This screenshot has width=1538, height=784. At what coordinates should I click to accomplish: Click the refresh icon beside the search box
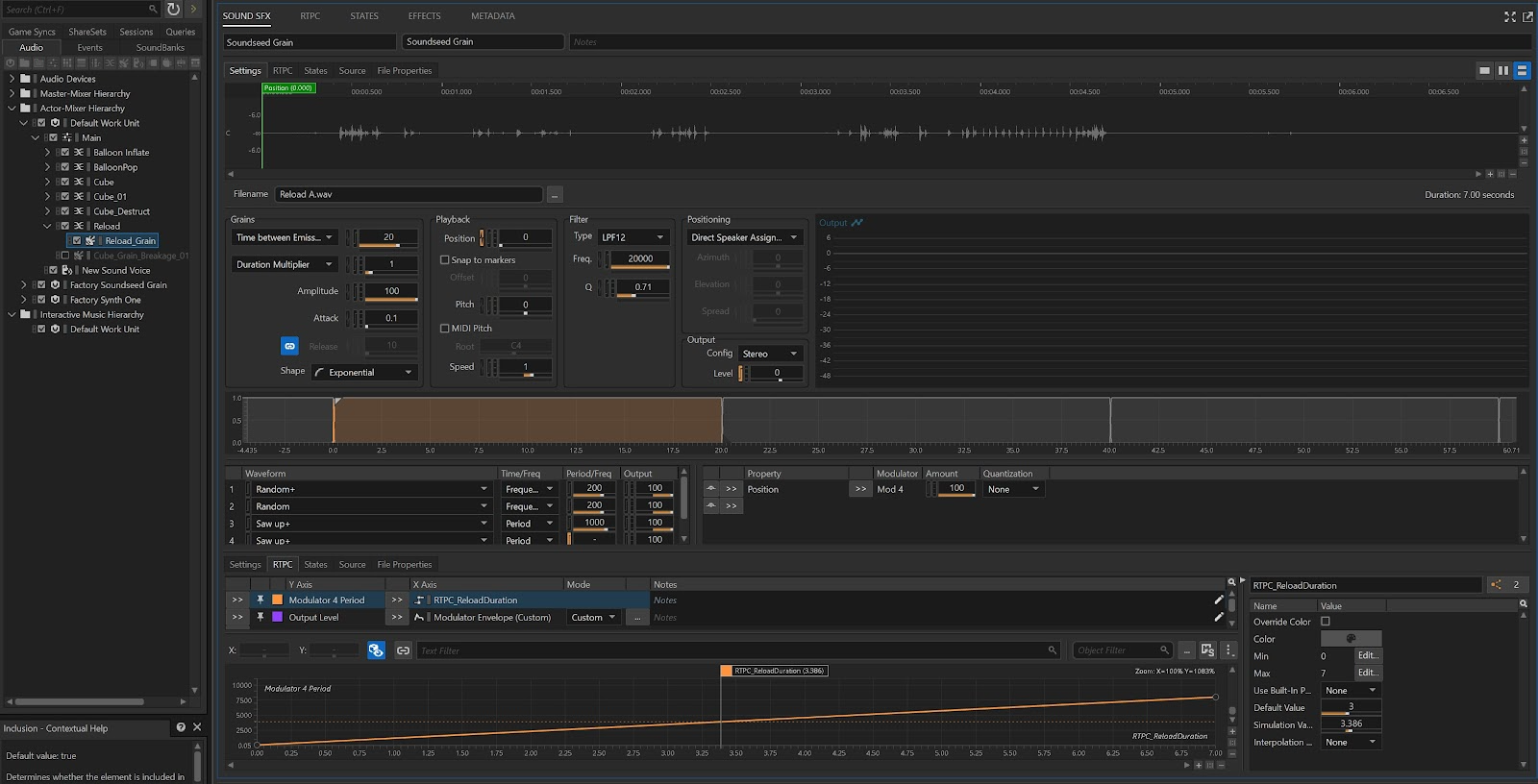coord(173,10)
